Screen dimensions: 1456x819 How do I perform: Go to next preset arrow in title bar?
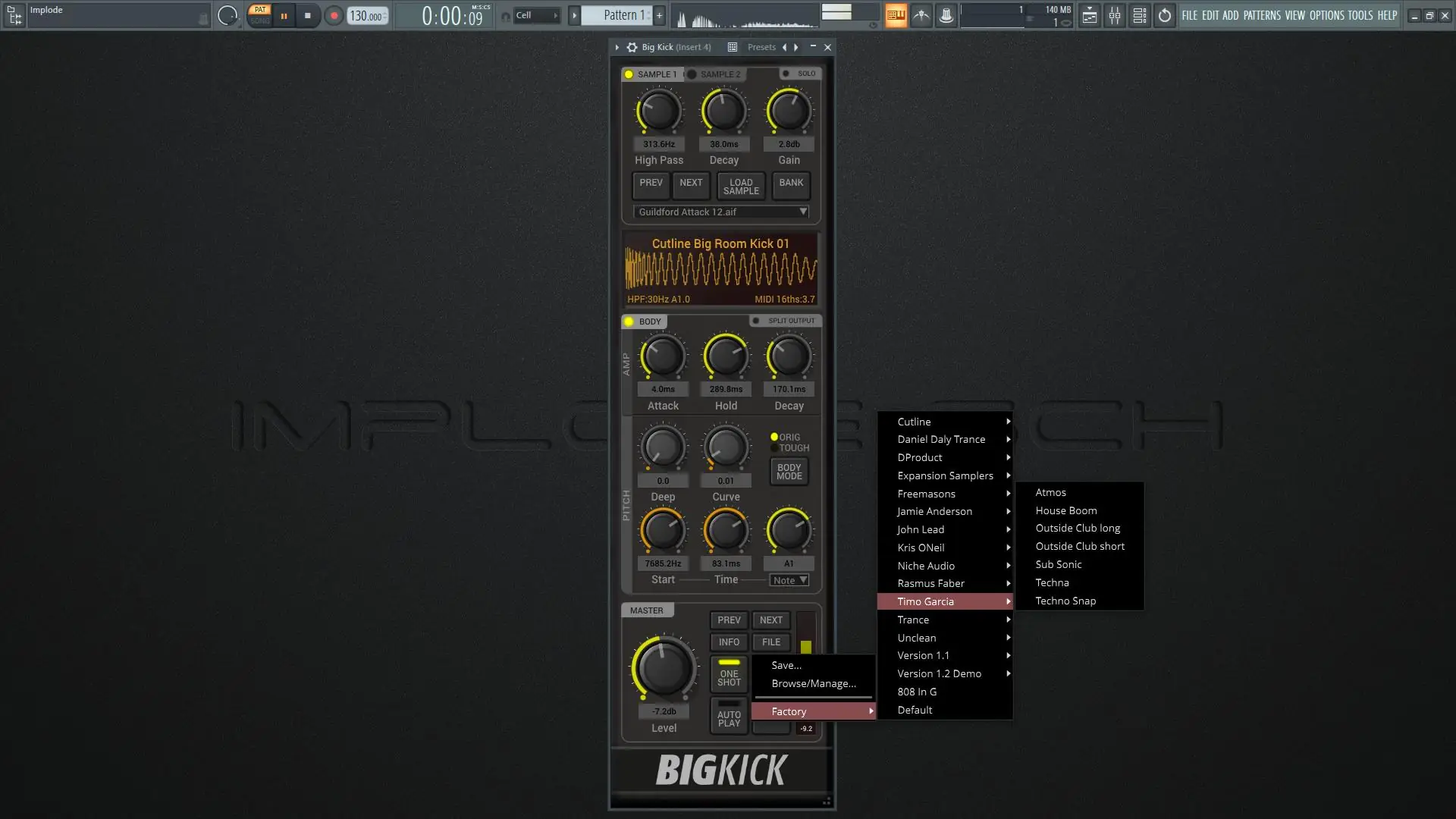point(796,47)
